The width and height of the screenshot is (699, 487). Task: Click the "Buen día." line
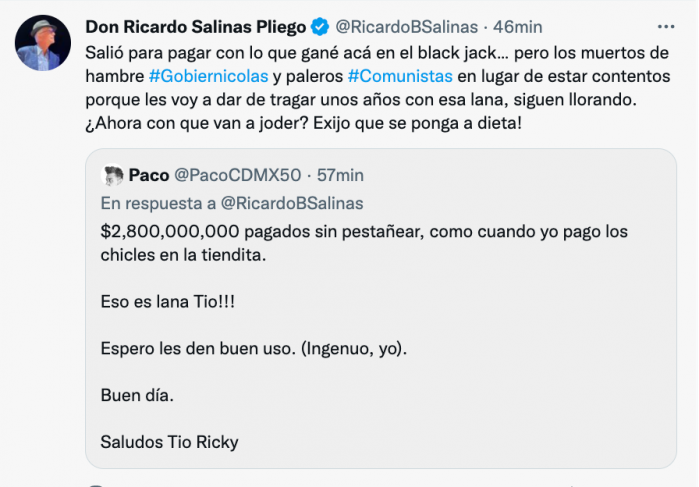coord(137,394)
